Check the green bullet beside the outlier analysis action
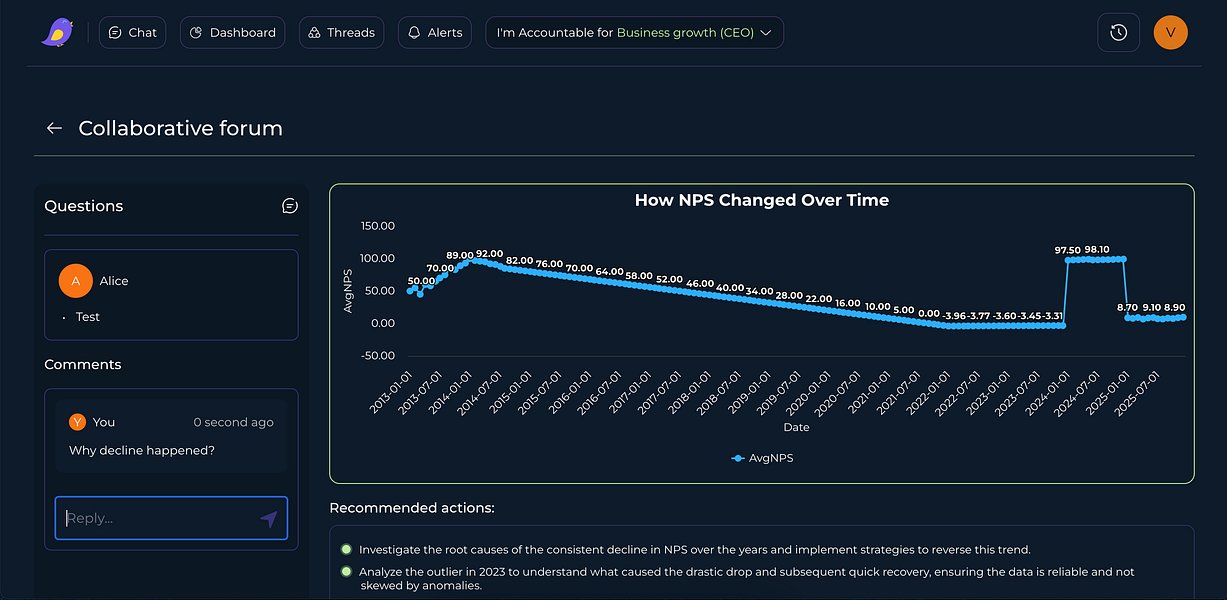This screenshot has height=600, width=1227. 345,572
